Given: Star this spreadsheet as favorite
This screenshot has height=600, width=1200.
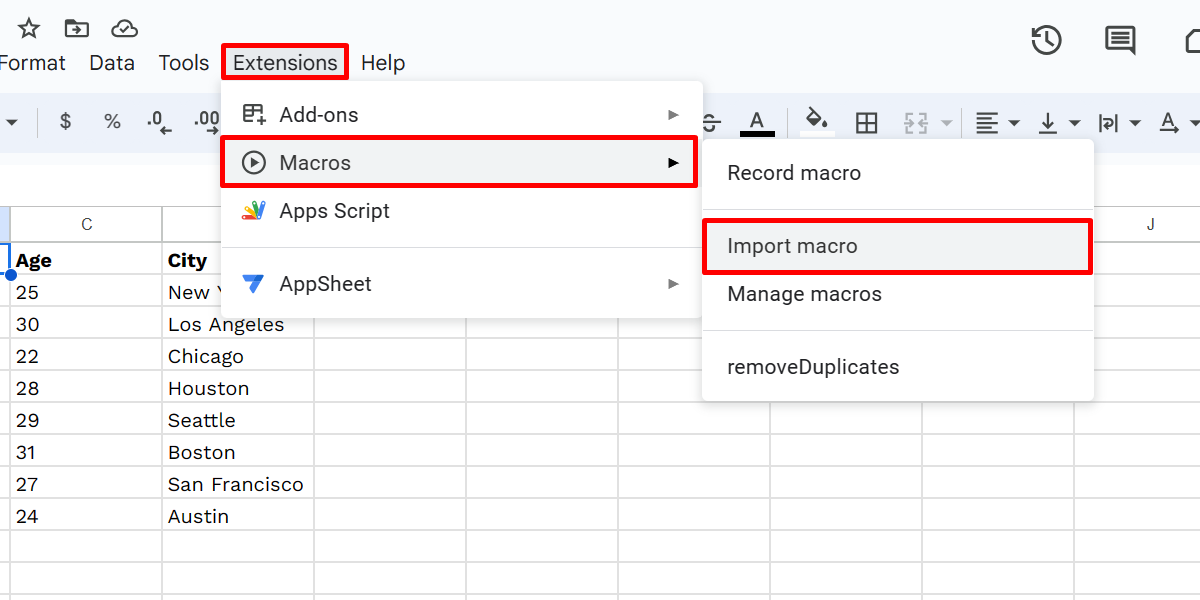Looking at the screenshot, I should click(28, 28).
